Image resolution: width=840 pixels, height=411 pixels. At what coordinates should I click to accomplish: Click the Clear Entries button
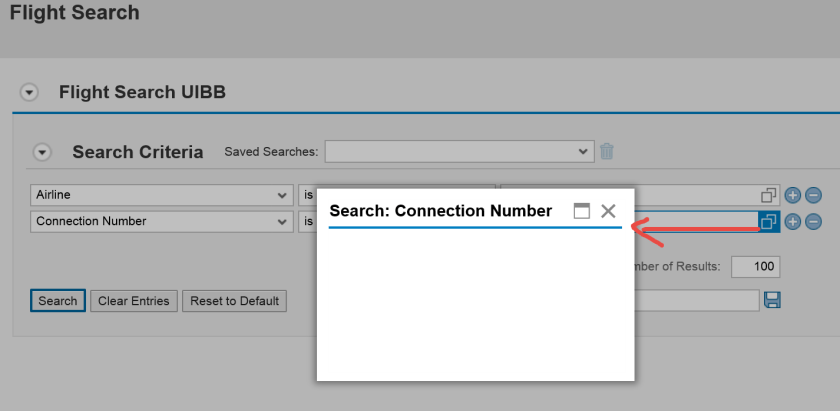[134, 301]
